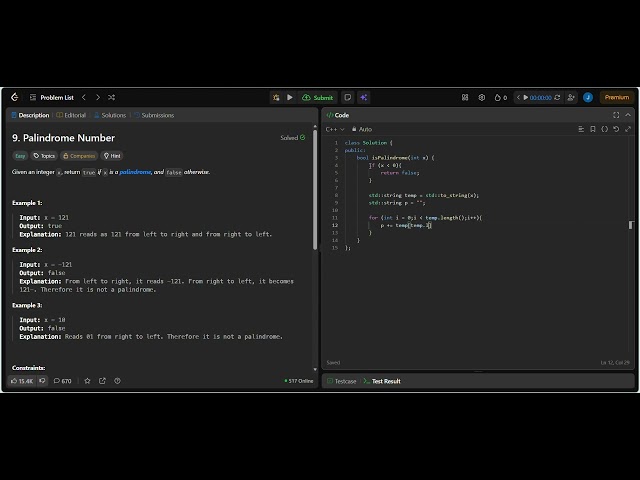The image size is (640, 480).
Task: Open the notes icon next to Submit
Action: point(347,97)
